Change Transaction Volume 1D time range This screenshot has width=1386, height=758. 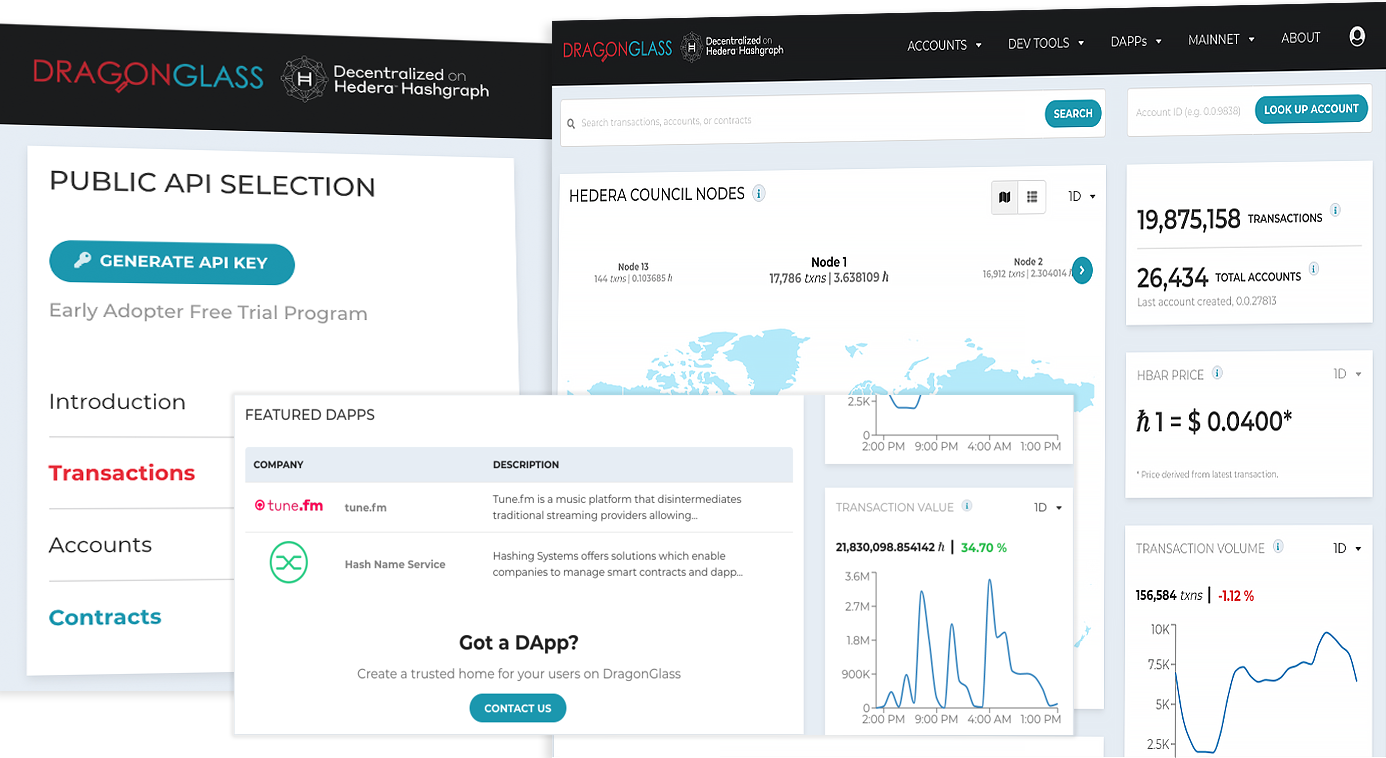tap(1347, 548)
